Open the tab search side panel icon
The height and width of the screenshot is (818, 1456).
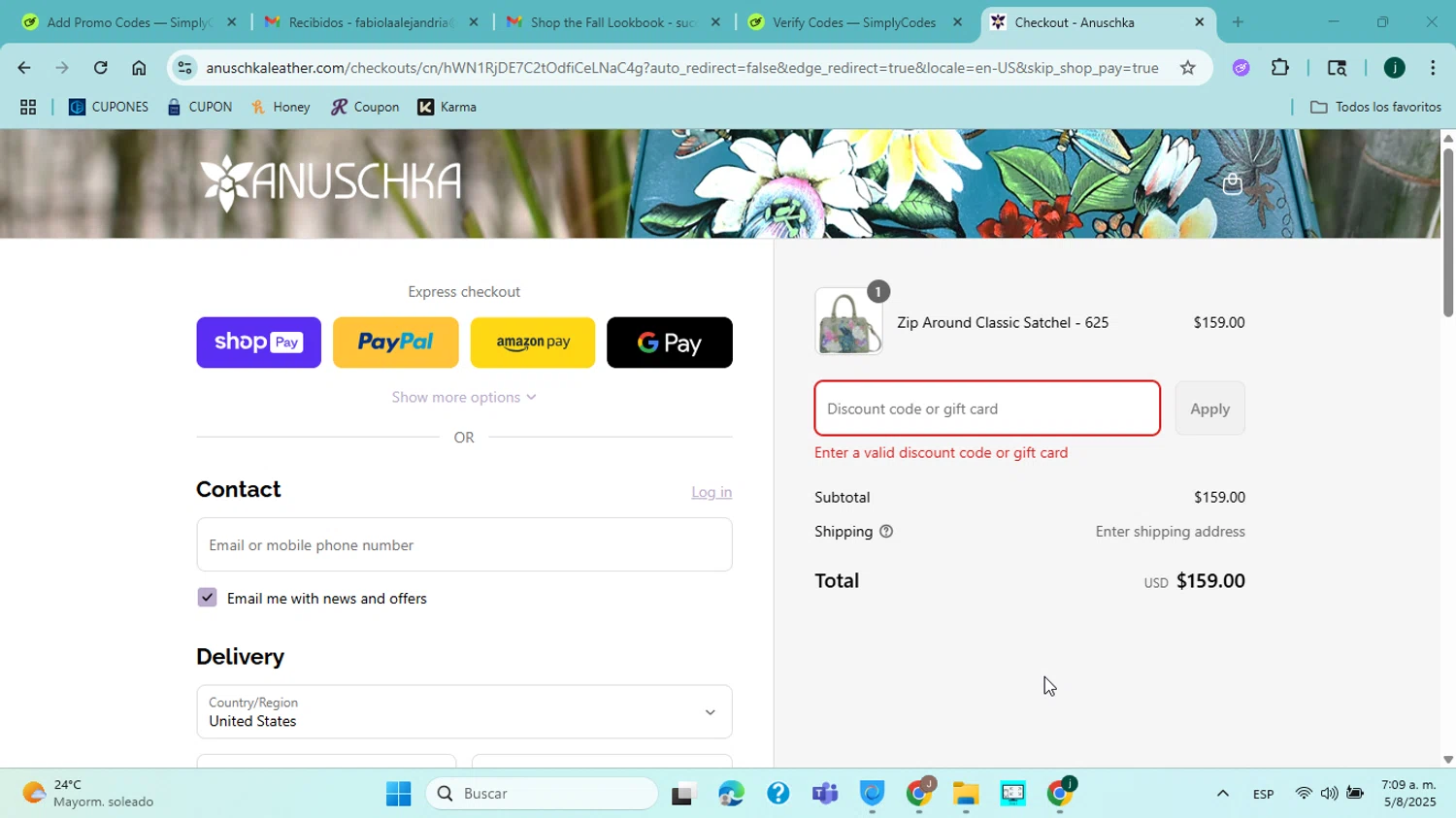click(1337, 68)
